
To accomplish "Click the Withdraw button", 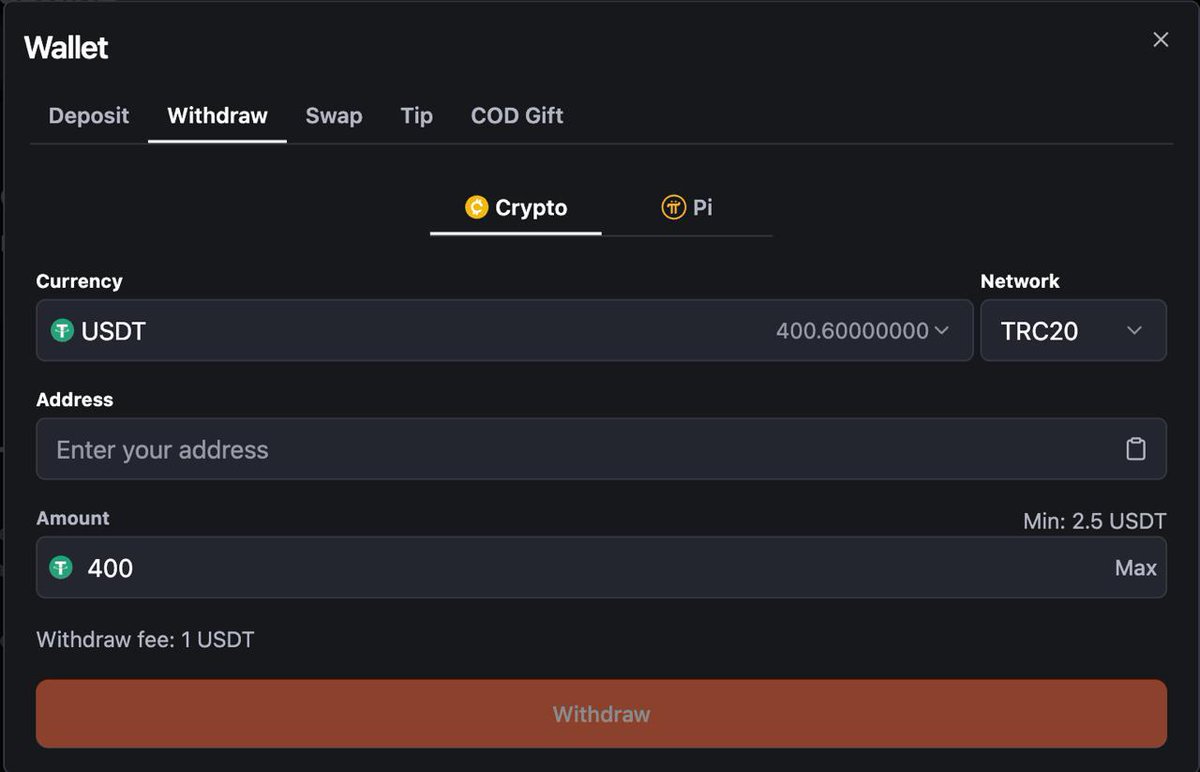I will [x=601, y=714].
